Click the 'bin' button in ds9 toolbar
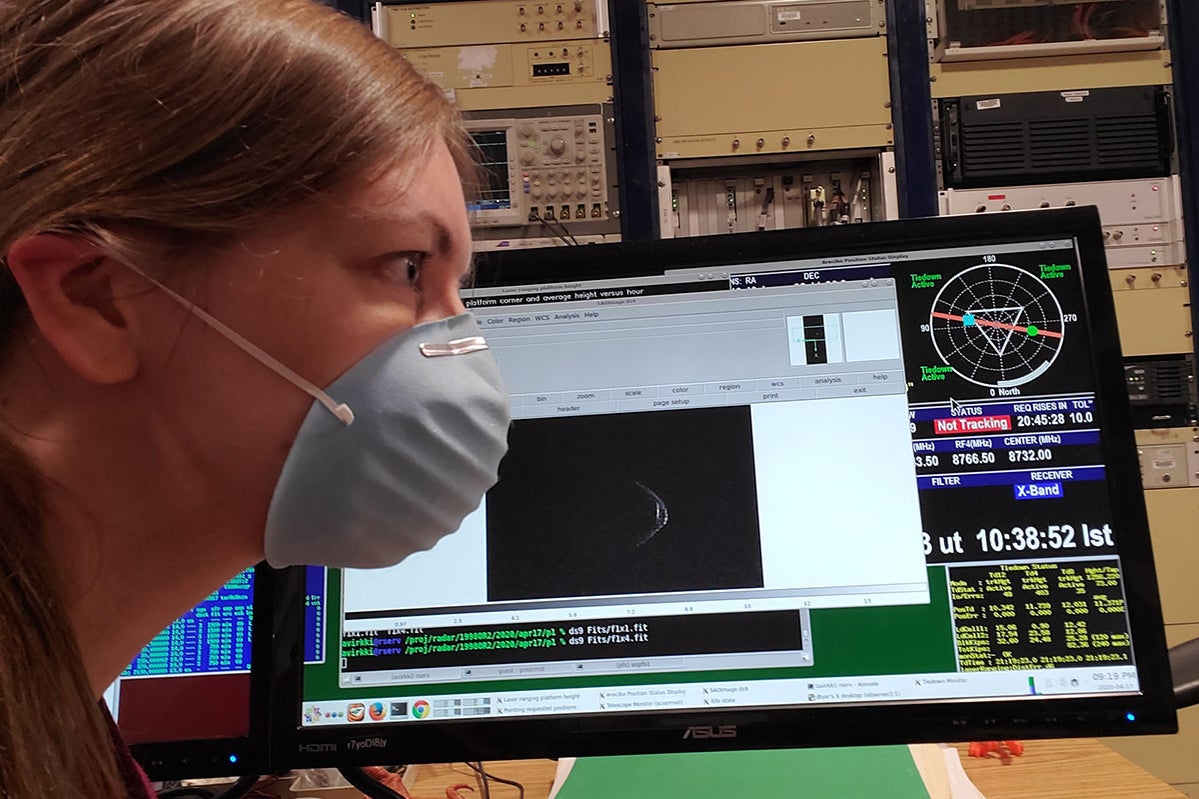 [x=542, y=396]
